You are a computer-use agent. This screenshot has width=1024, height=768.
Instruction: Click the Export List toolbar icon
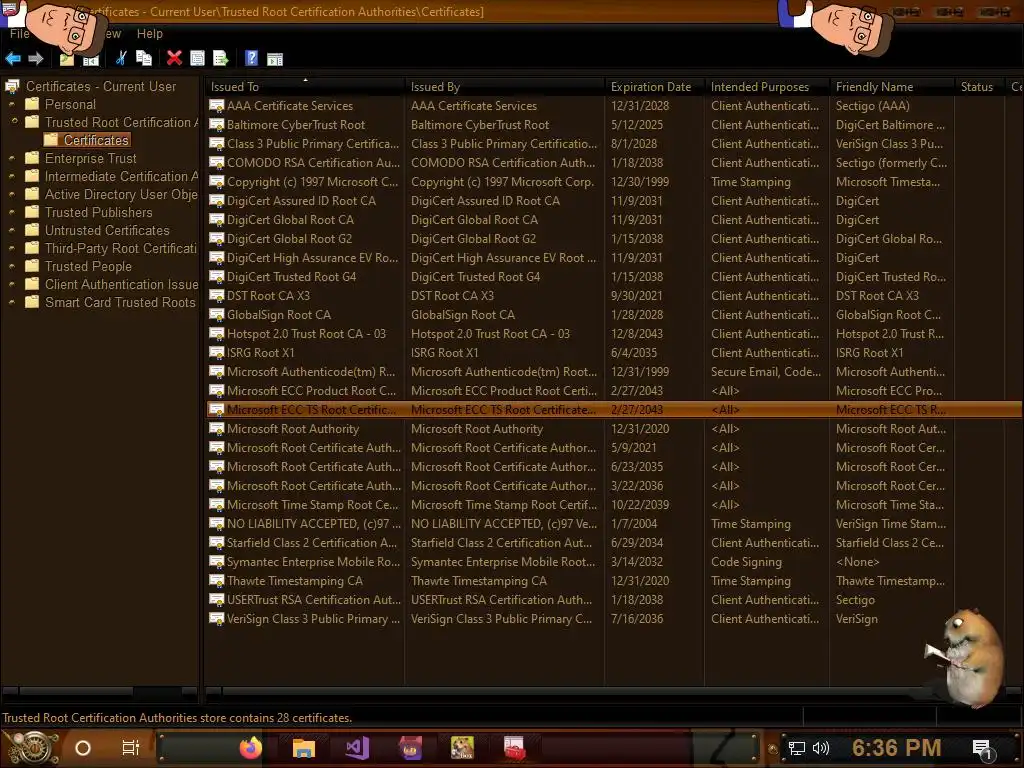(221, 58)
